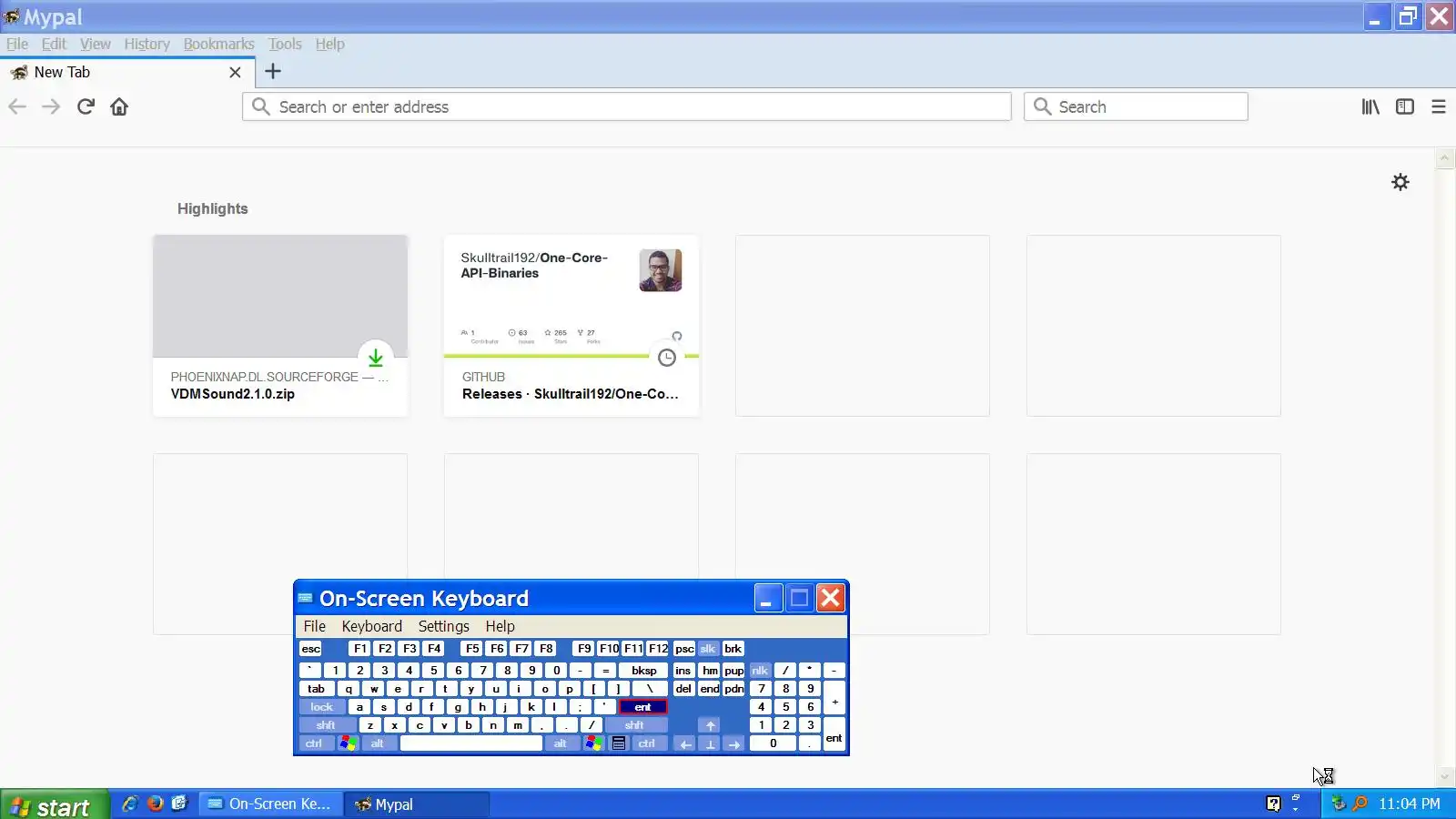Click the F5 key on the On-Screen Keyboard

pyautogui.click(x=471, y=649)
